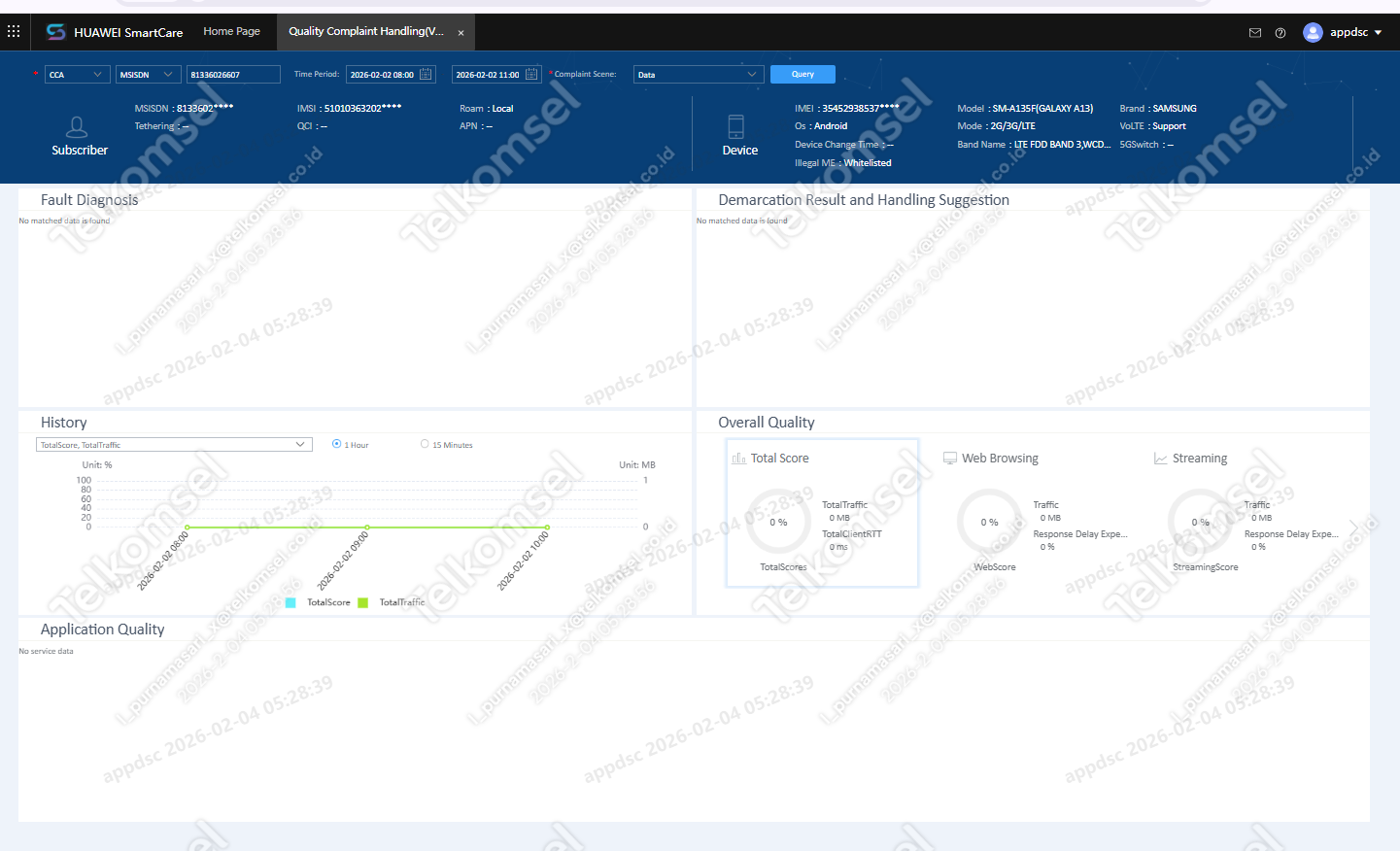Image resolution: width=1400 pixels, height=851 pixels.
Task: Click the IMSI value 51010363202****
Action: pos(362,109)
